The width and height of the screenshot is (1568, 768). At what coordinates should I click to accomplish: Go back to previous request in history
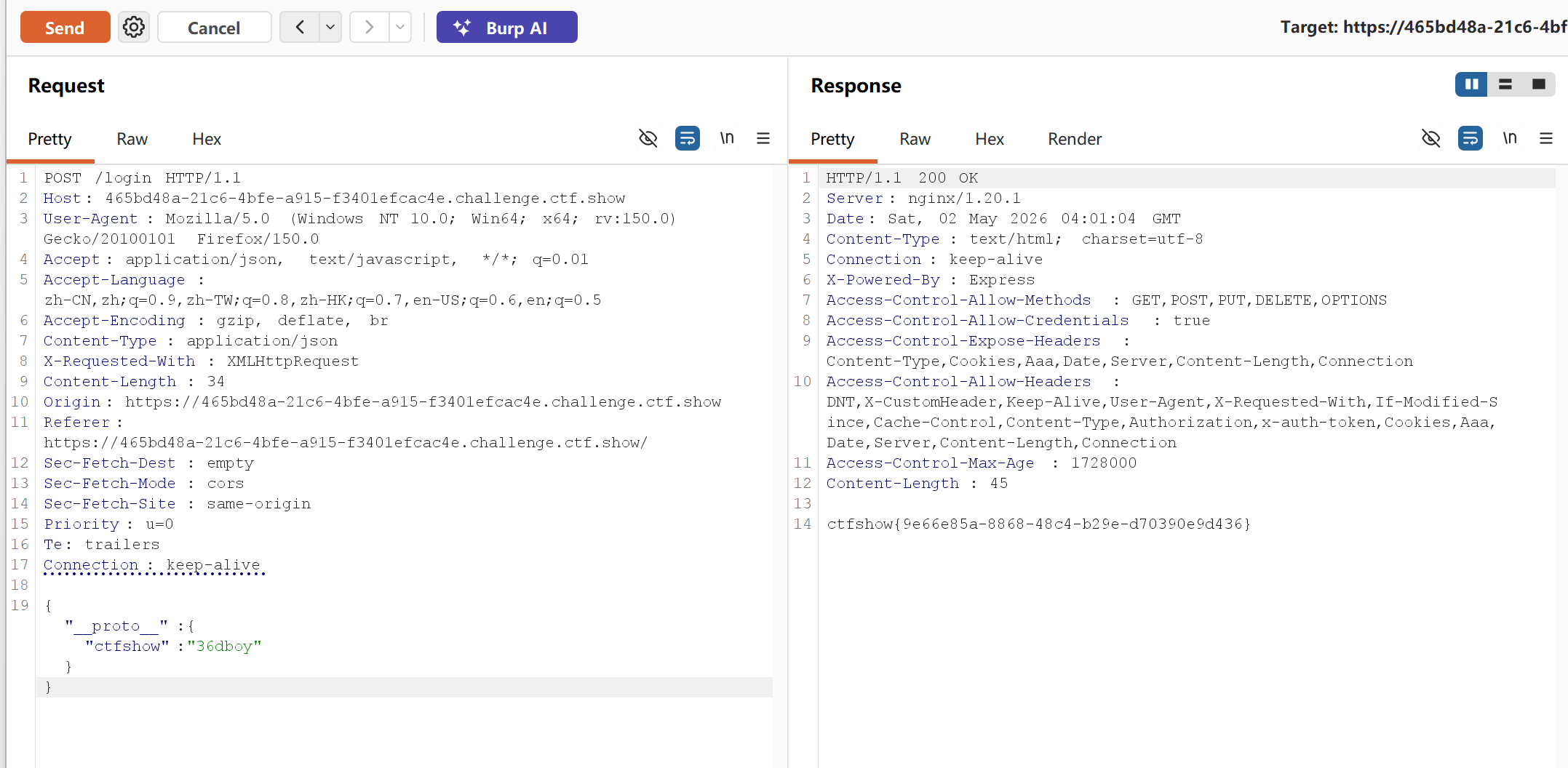(300, 28)
